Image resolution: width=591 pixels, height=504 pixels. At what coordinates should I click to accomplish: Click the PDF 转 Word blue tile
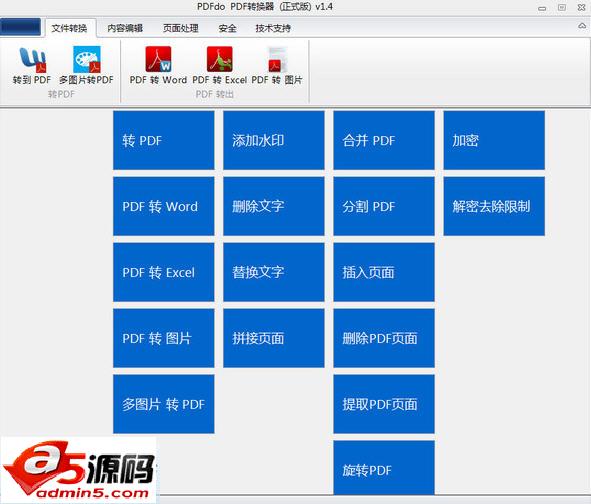click(x=164, y=206)
